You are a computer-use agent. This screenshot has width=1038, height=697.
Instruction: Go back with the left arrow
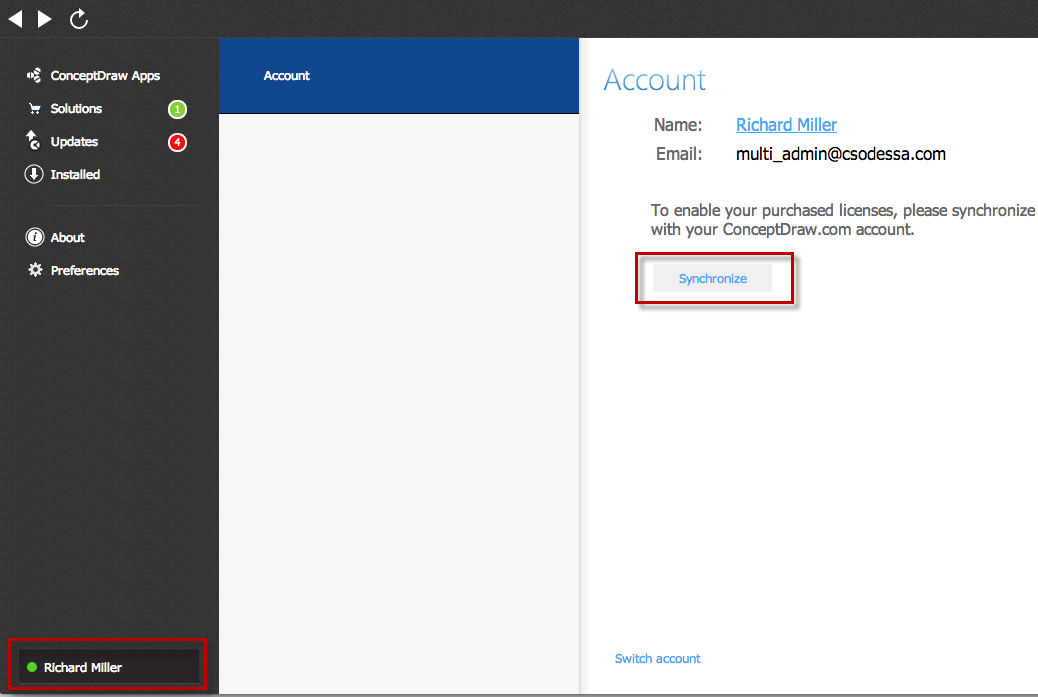[15, 19]
